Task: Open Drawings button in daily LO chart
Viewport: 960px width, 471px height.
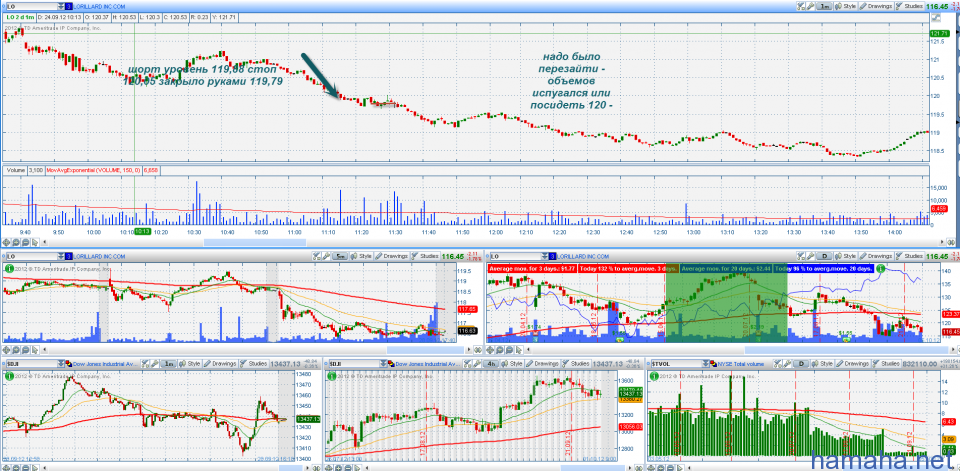Action: click(x=876, y=256)
